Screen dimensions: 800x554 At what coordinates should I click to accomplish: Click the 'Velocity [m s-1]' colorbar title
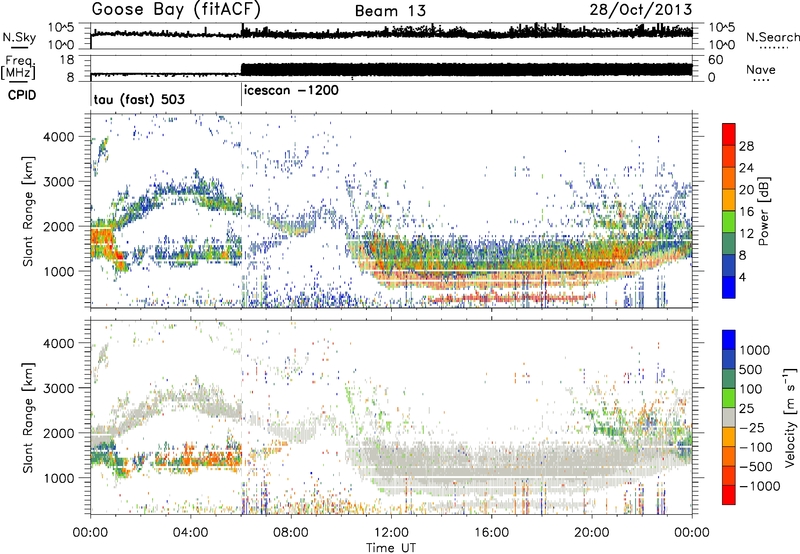[790, 417]
